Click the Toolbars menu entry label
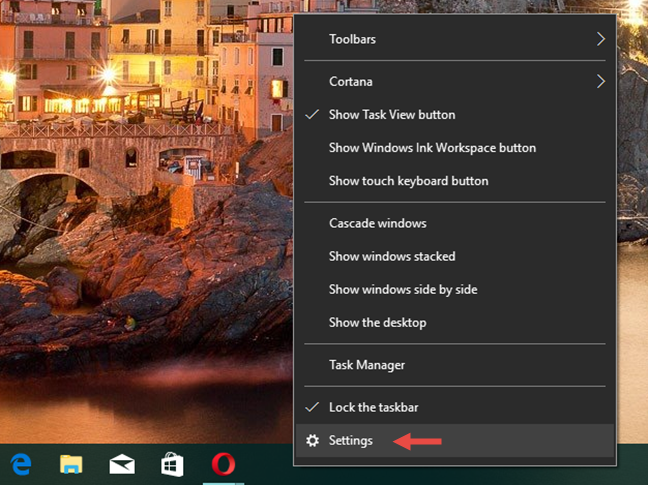The height and width of the screenshot is (485, 648). 352,40
